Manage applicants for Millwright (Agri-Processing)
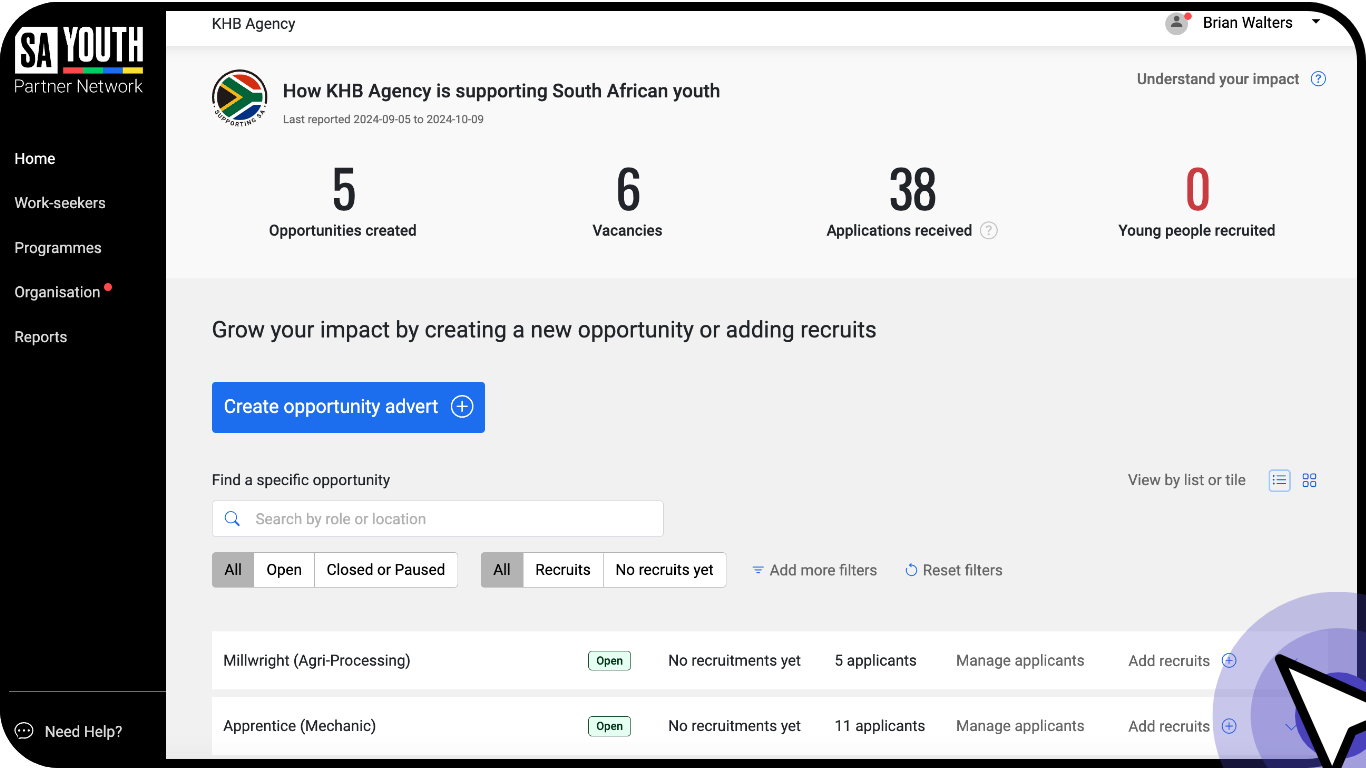Screen dimensions: 1366x768 pyautogui.click(x=1020, y=661)
